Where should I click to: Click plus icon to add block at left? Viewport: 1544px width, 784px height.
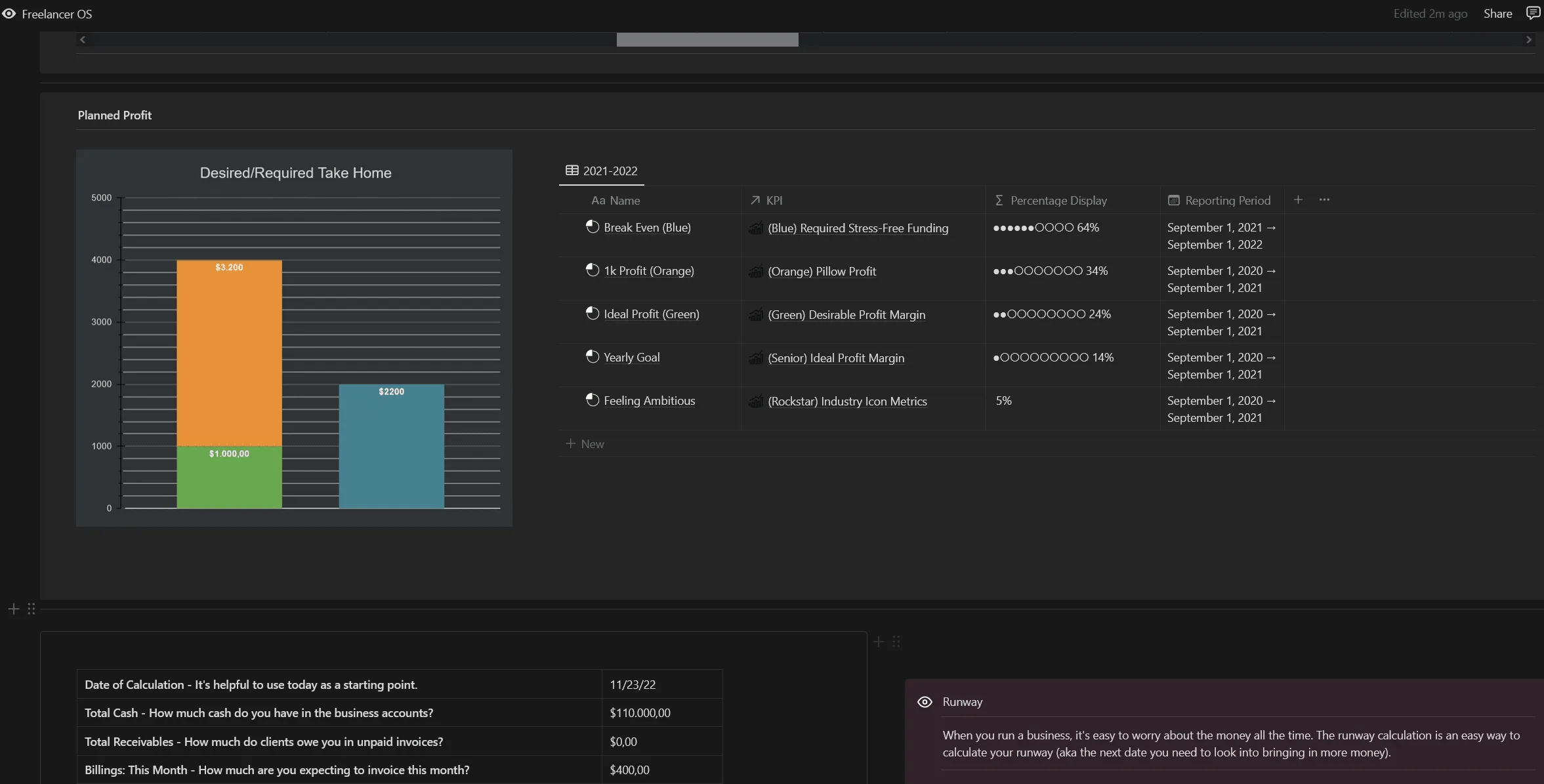click(x=13, y=609)
